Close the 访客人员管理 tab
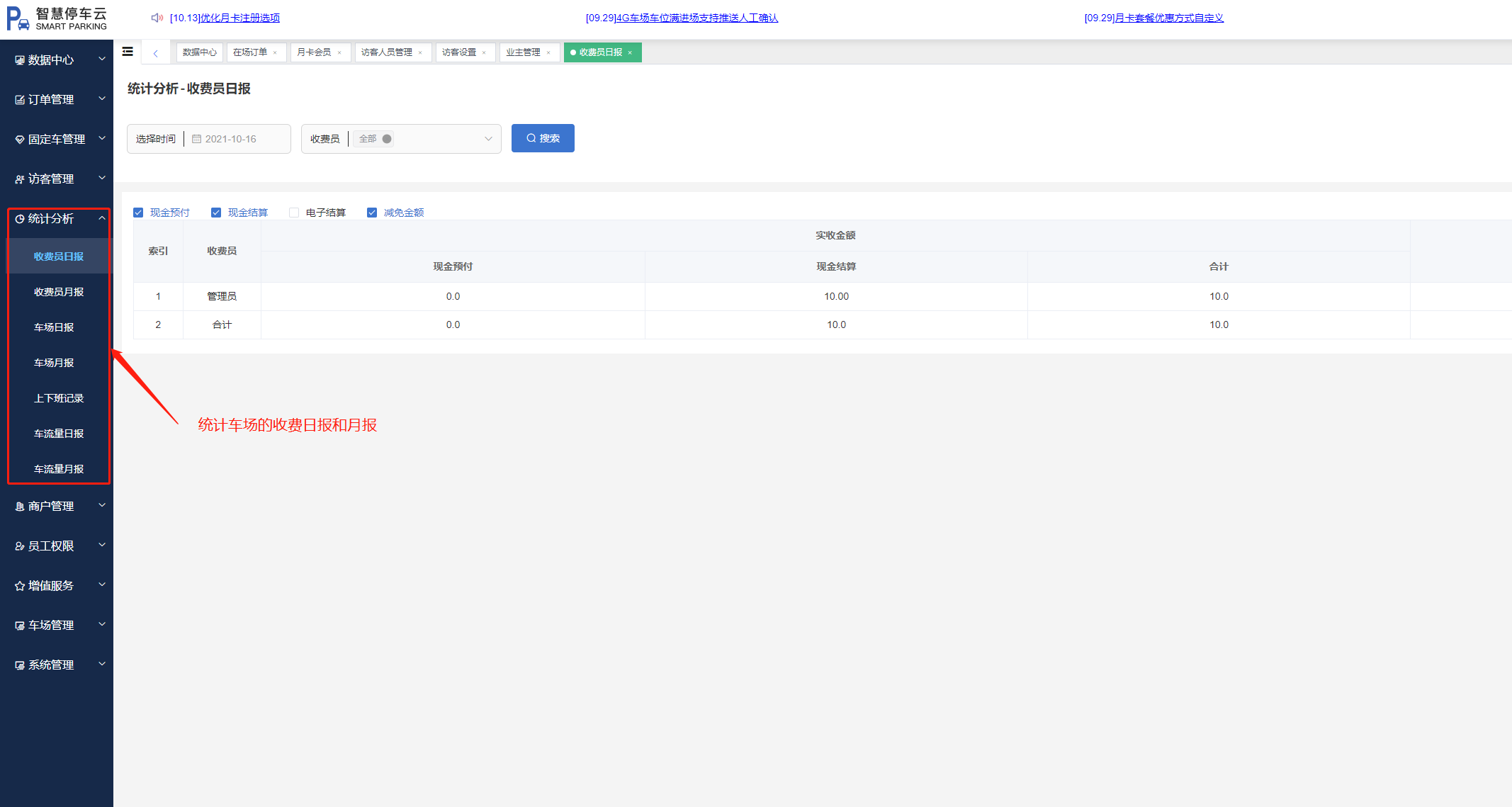Image resolution: width=1512 pixels, height=807 pixels. click(420, 52)
